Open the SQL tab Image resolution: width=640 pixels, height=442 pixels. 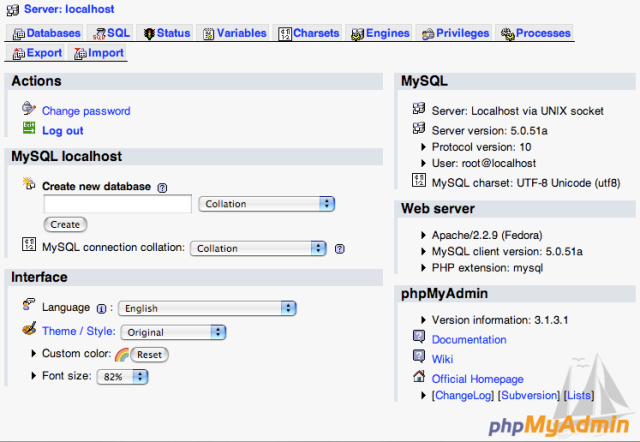[x=111, y=33]
